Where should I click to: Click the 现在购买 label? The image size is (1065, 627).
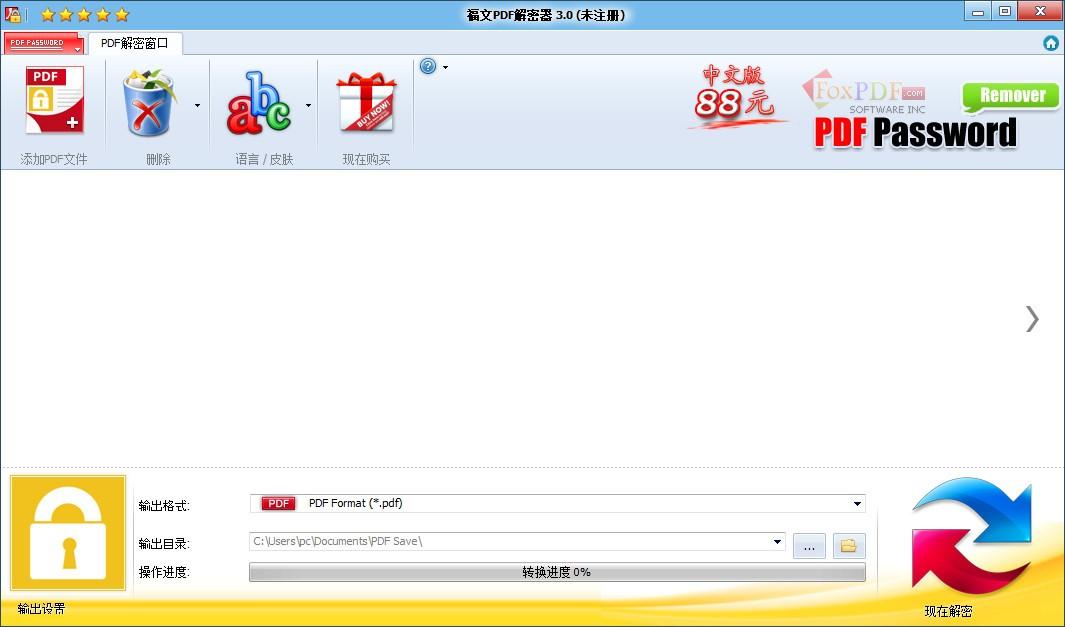[x=366, y=159]
